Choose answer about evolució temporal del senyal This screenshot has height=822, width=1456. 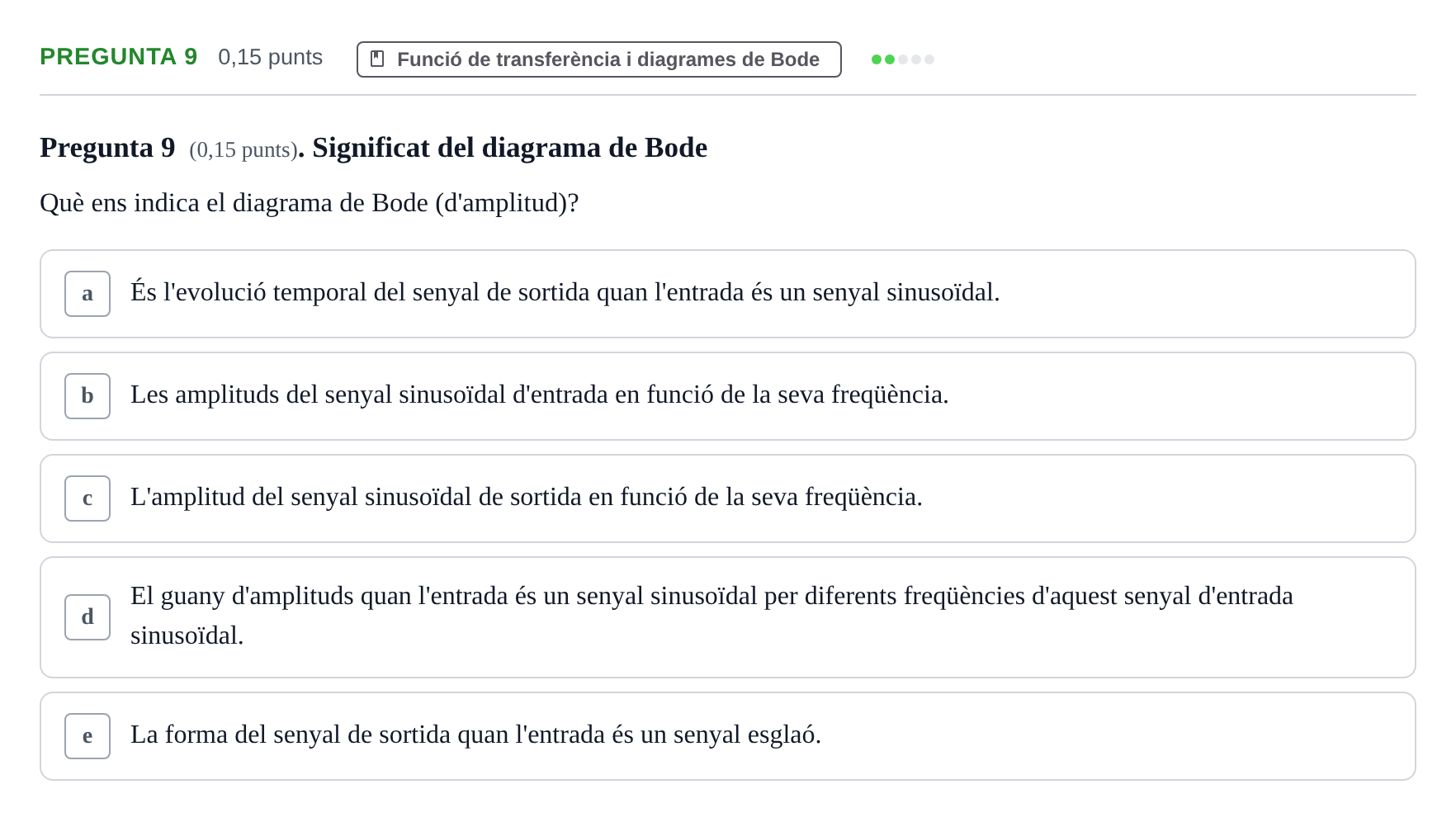click(728, 294)
